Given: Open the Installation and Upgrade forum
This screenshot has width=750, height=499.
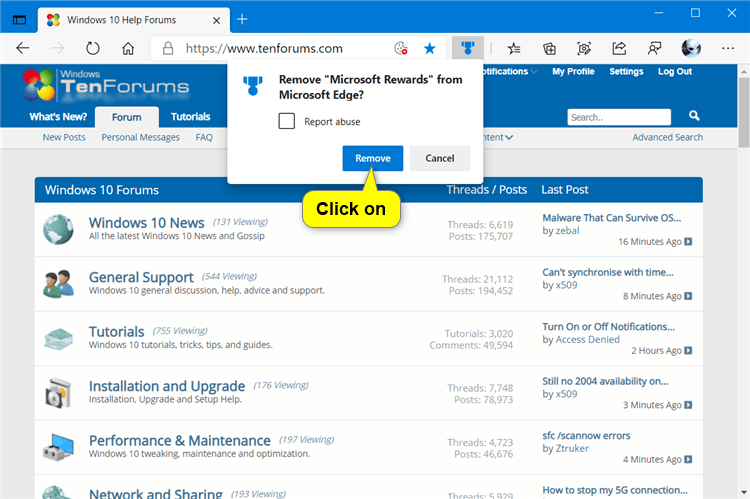Looking at the screenshot, I should (x=166, y=386).
